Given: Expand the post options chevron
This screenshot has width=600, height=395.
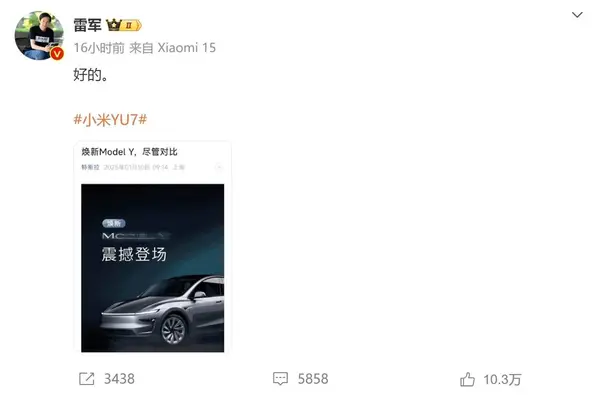Looking at the screenshot, I should 577,15.
